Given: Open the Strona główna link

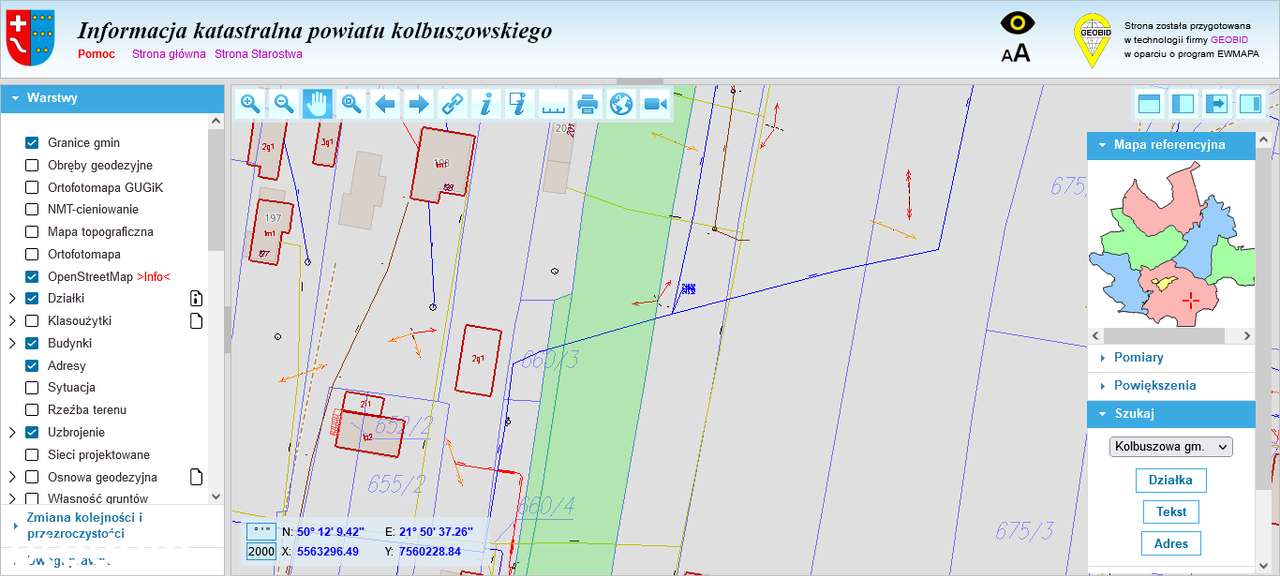Looking at the screenshot, I should click(169, 54).
